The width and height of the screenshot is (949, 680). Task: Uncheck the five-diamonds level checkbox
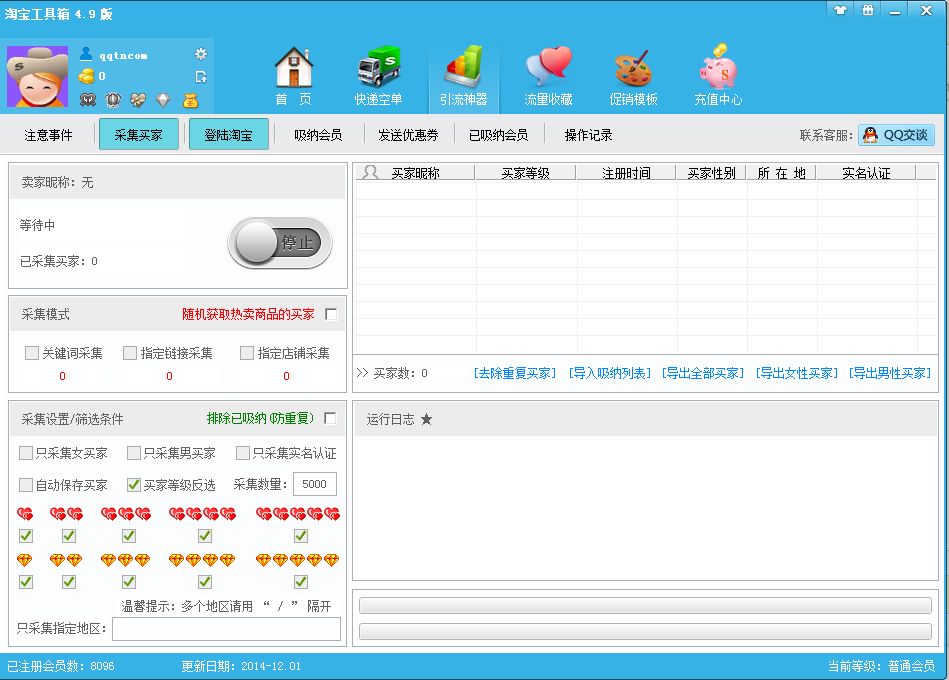(301, 582)
